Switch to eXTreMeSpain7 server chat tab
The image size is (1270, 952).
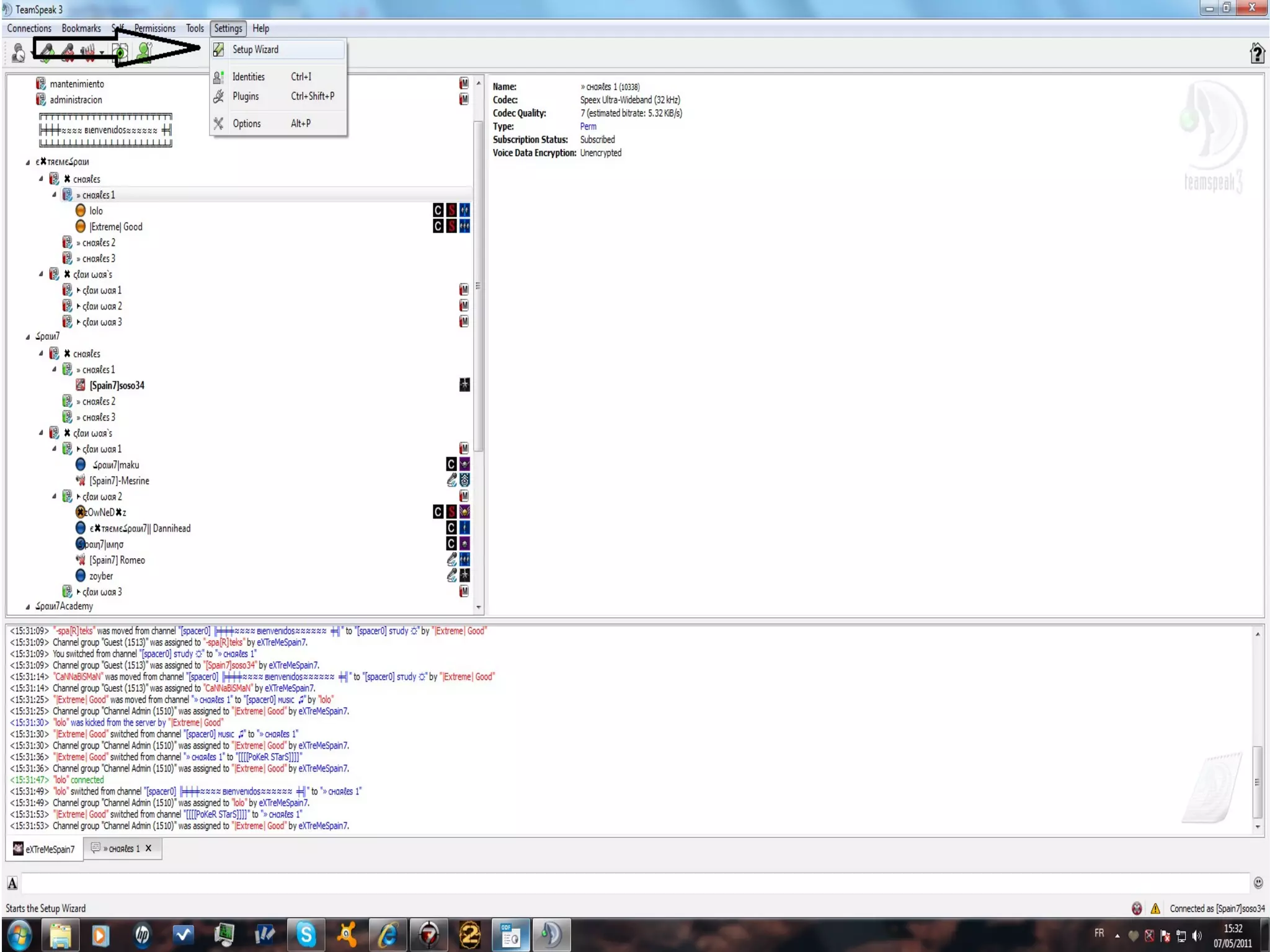pos(44,848)
